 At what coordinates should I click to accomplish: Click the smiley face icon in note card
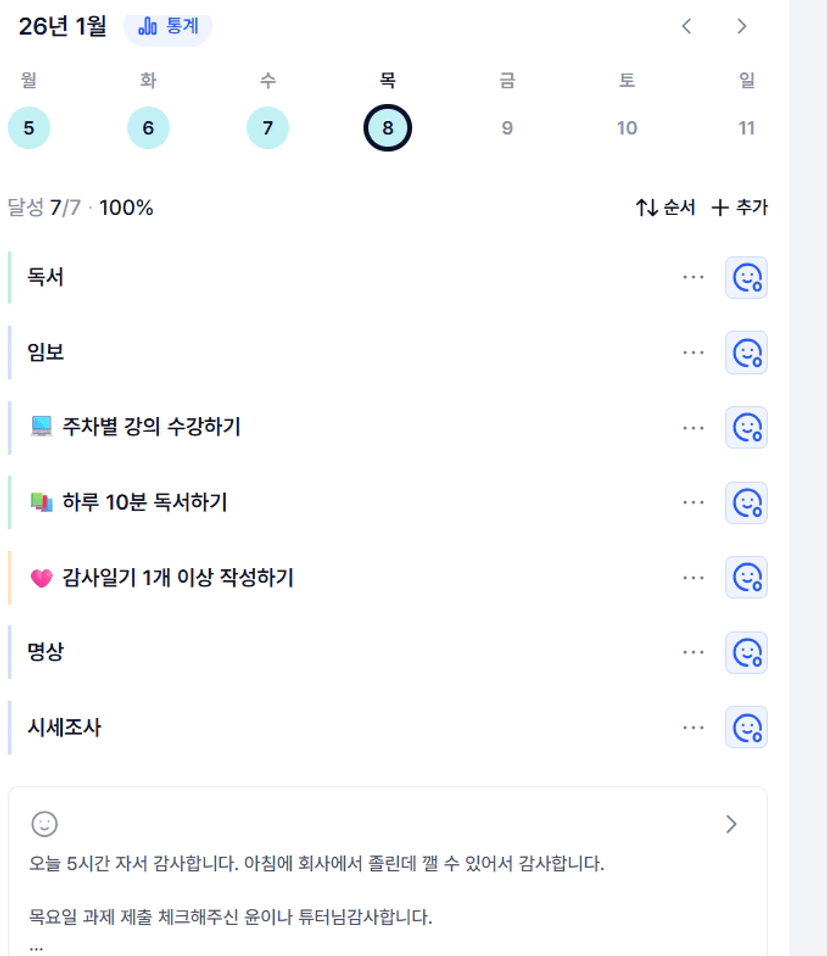click(44, 824)
